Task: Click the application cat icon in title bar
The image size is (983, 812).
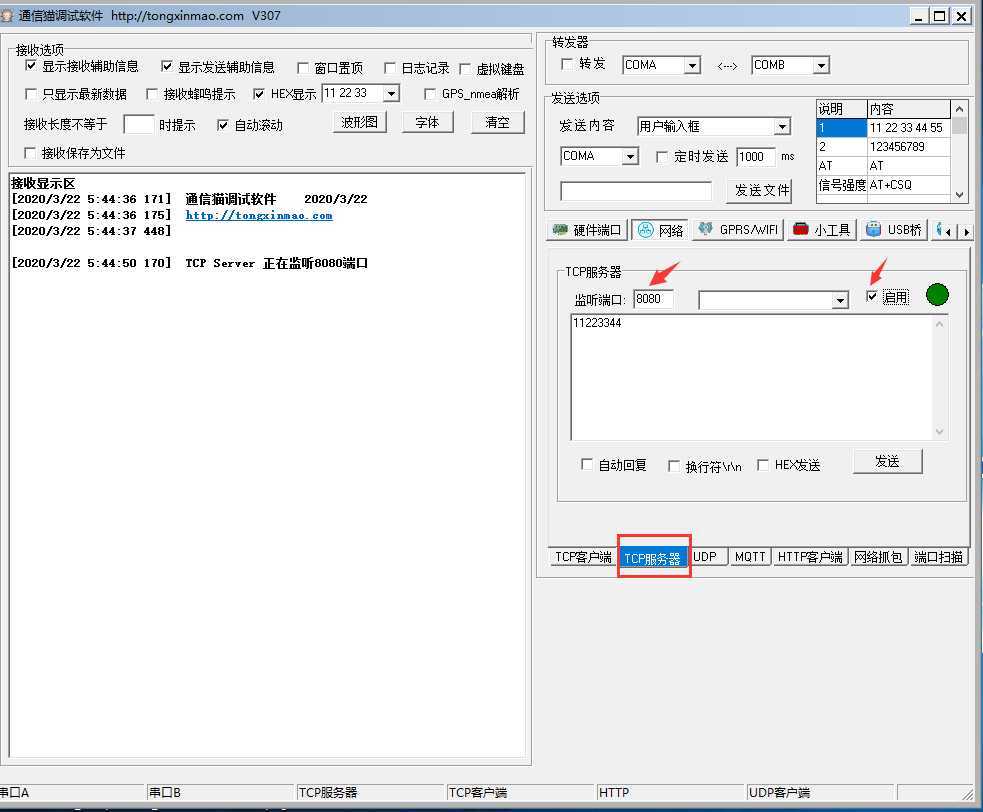Action: (x=7, y=16)
